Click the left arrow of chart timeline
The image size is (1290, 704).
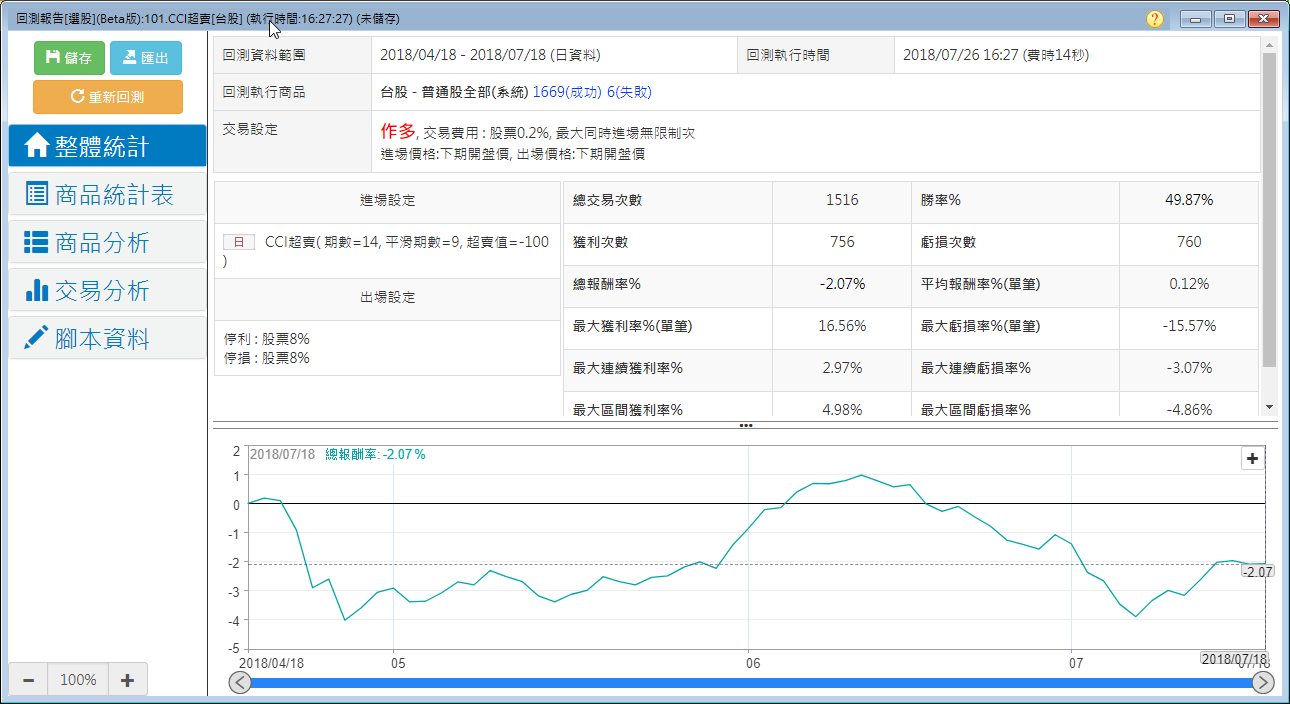click(240, 683)
